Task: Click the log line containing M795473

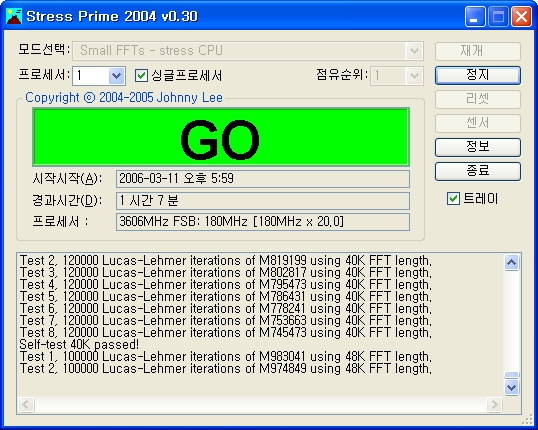Action: pos(225,284)
